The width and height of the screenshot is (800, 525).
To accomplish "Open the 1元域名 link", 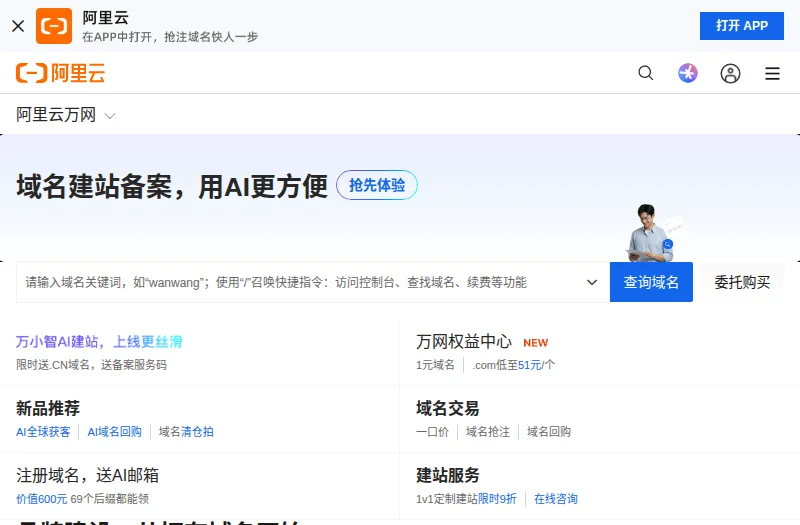I will [435, 365].
